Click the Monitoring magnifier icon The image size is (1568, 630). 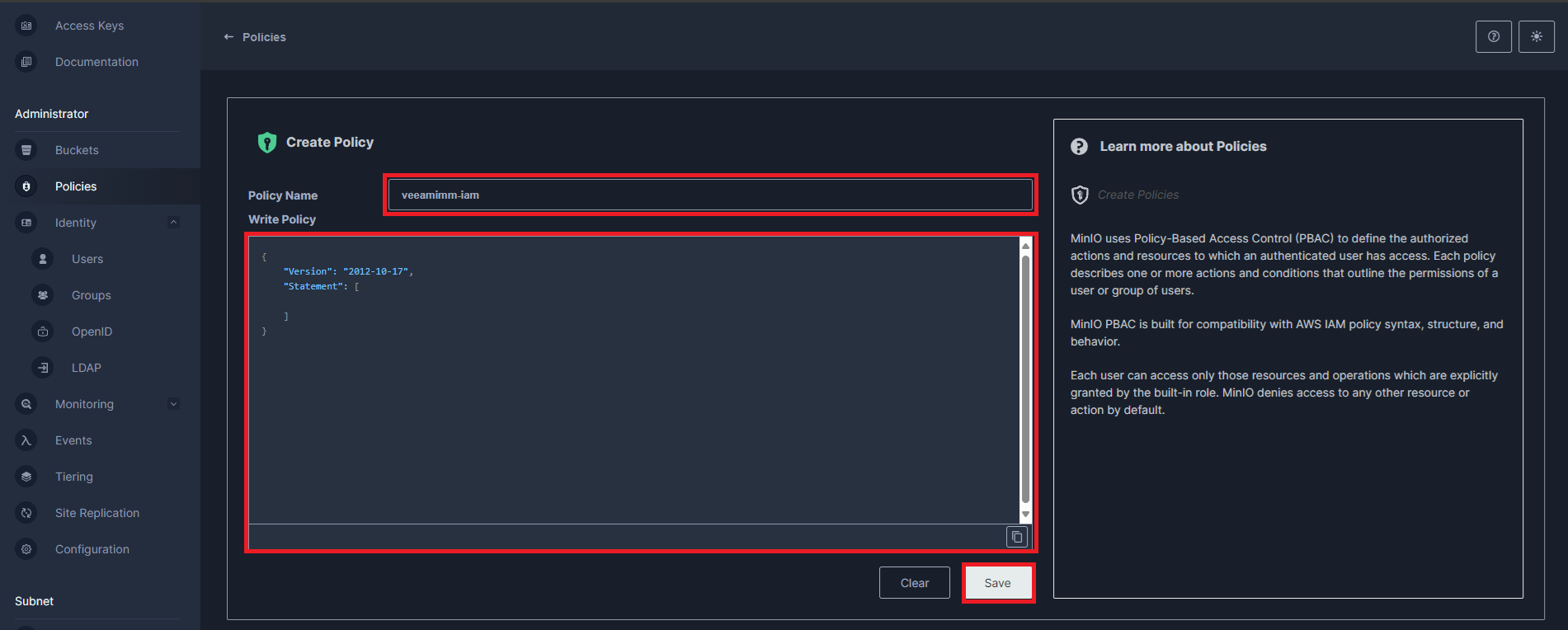(x=26, y=404)
